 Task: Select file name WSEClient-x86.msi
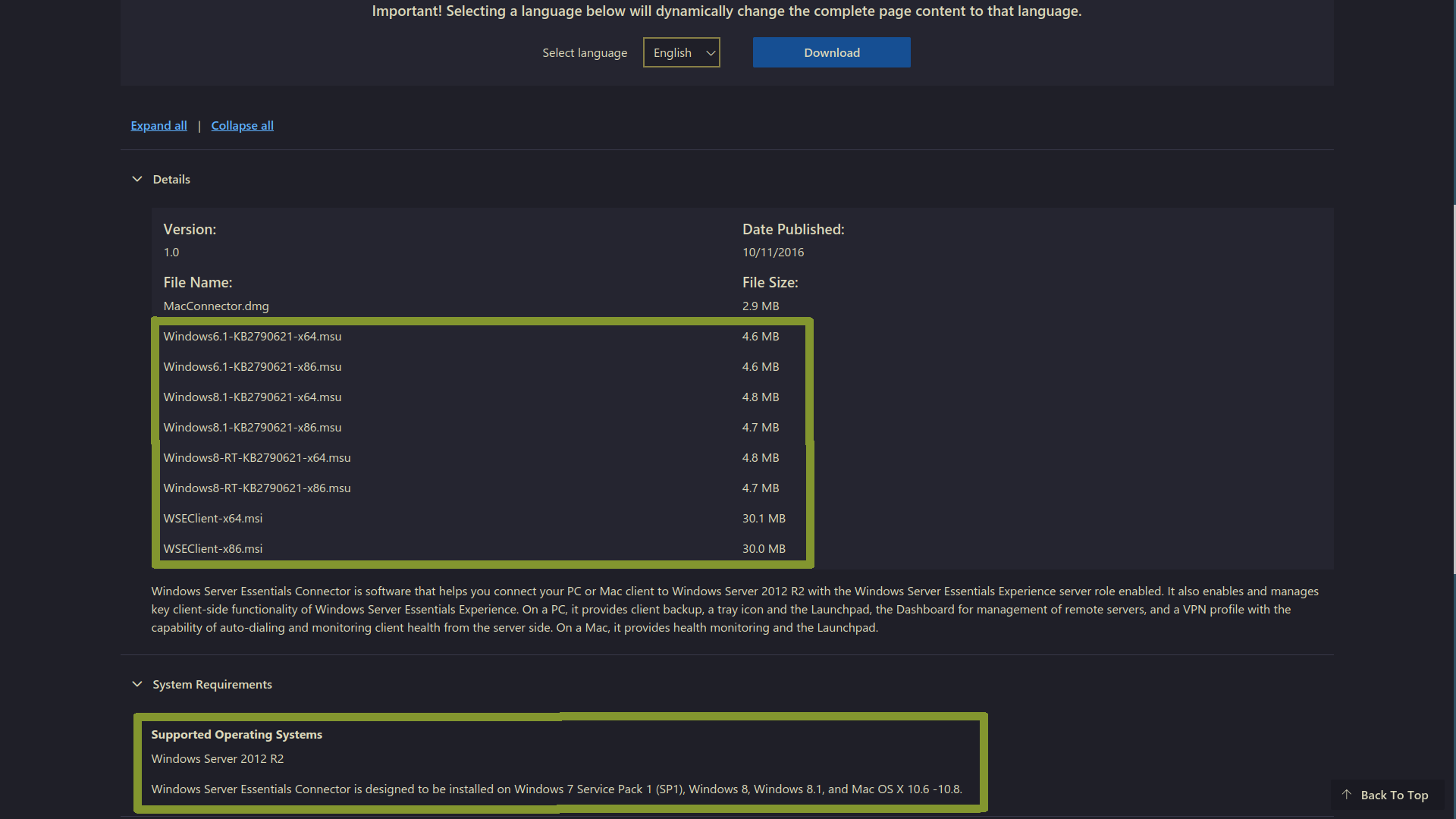pos(213,548)
